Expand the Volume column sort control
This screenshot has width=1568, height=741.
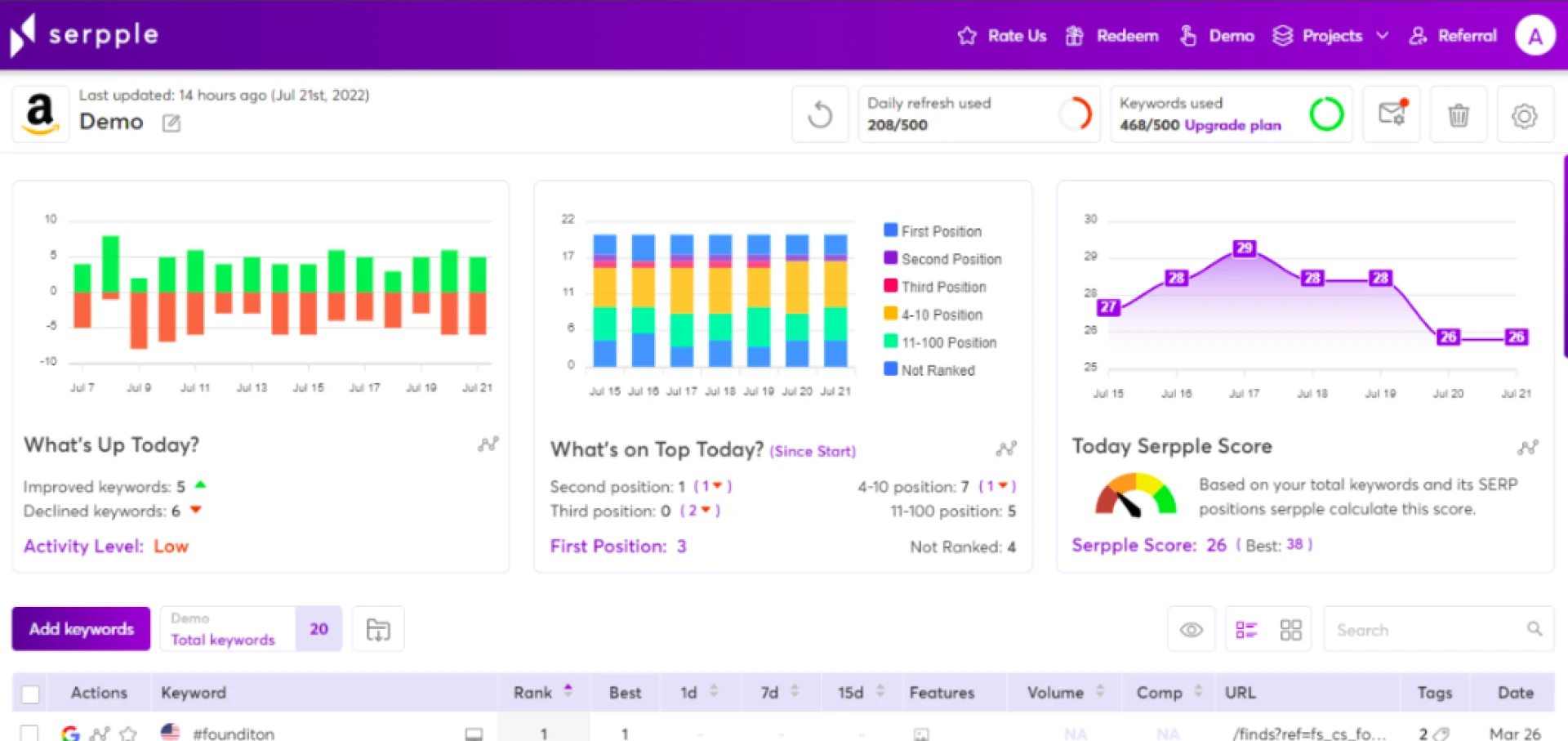point(1101,691)
